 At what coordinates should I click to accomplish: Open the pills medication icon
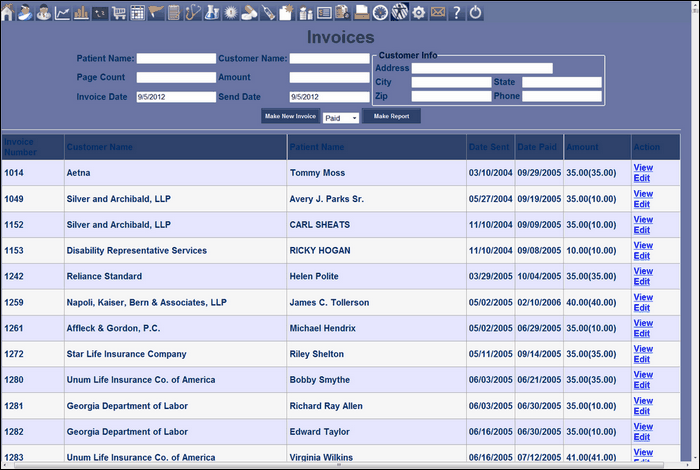pyautogui.click(x=249, y=12)
